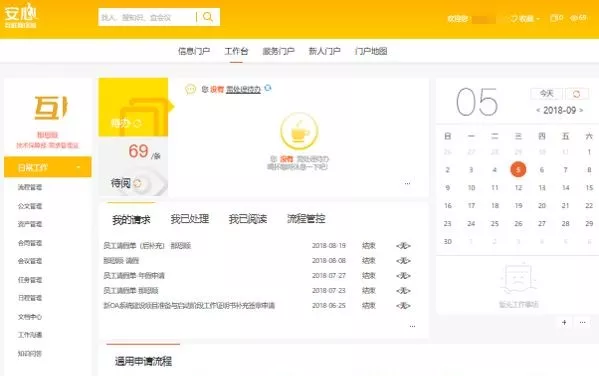Click the message icon showing 0 in header

556,18
